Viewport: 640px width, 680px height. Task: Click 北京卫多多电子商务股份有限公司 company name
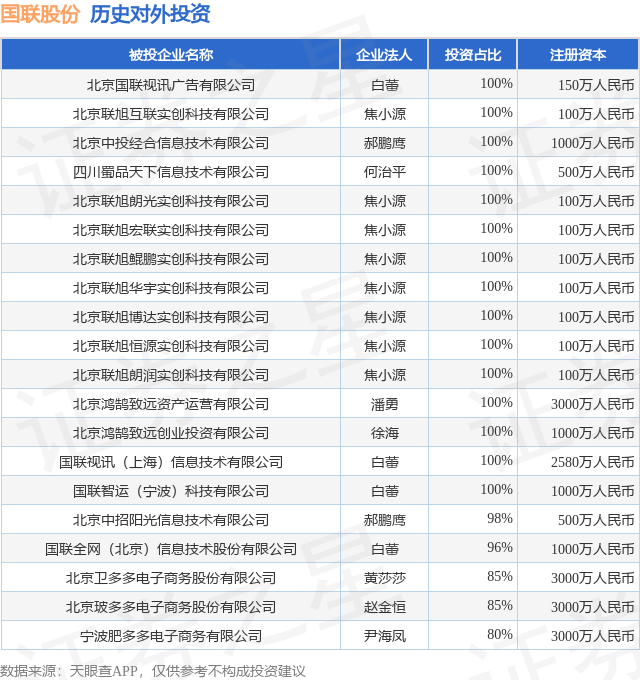pos(171,578)
